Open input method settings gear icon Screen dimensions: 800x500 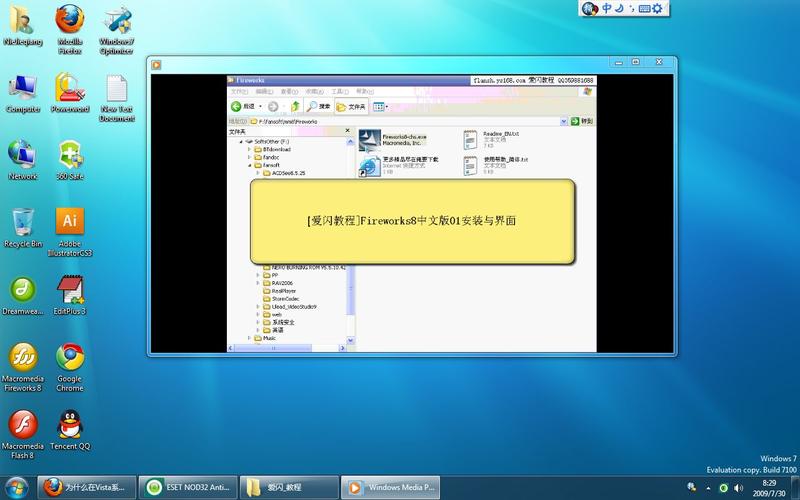pyautogui.click(x=657, y=8)
